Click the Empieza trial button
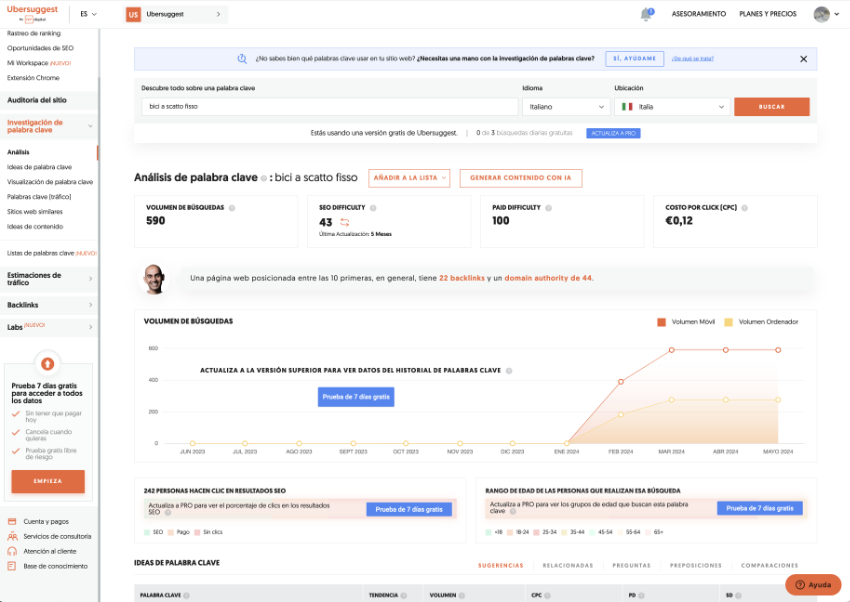The image size is (850, 602). (48, 481)
